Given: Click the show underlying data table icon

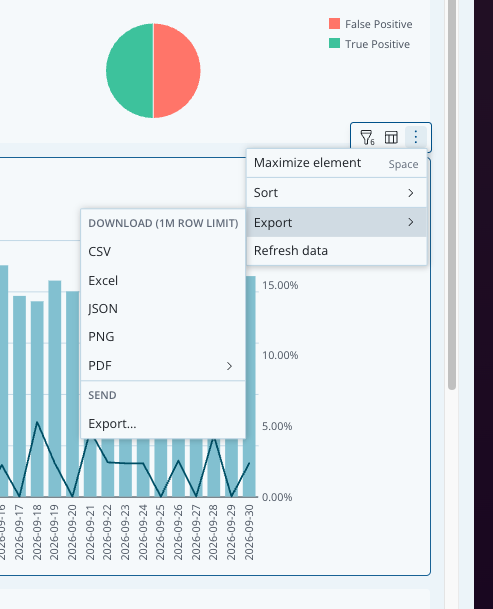Looking at the screenshot, I should 391,137.
